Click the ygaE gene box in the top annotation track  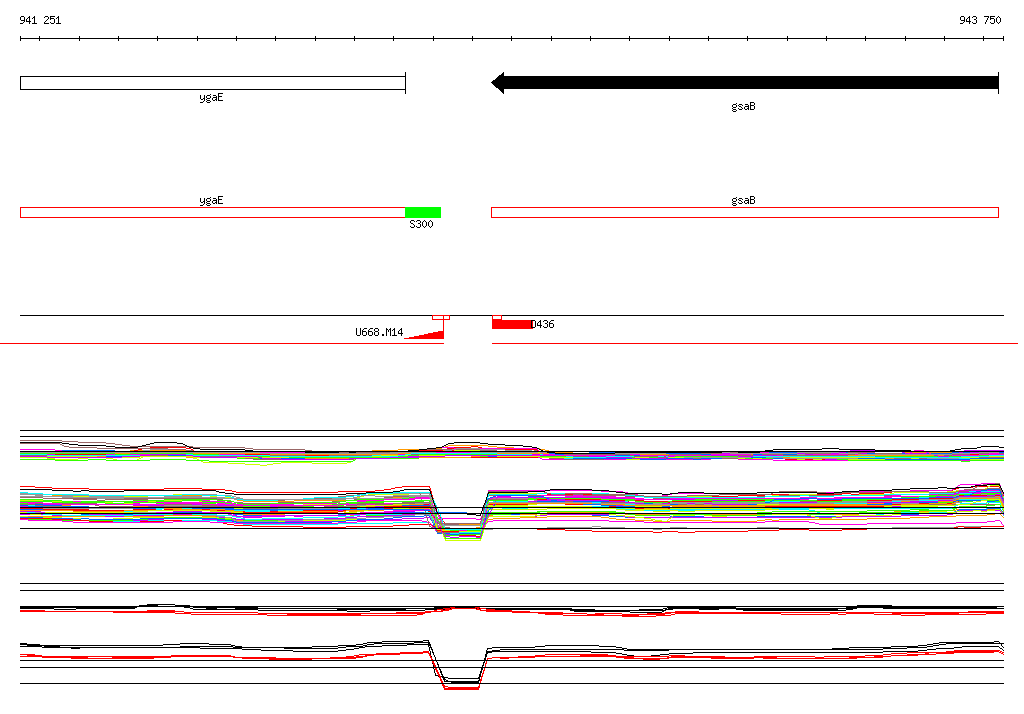click(x=213, y=83)
